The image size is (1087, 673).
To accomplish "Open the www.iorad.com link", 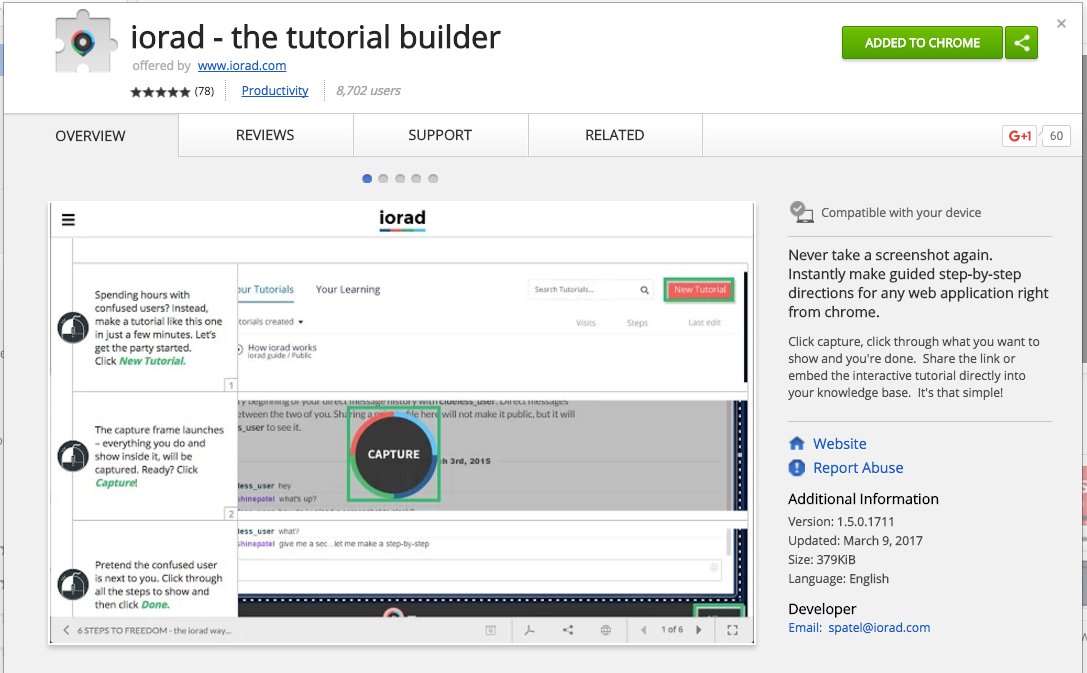I will tap(242, 65).
